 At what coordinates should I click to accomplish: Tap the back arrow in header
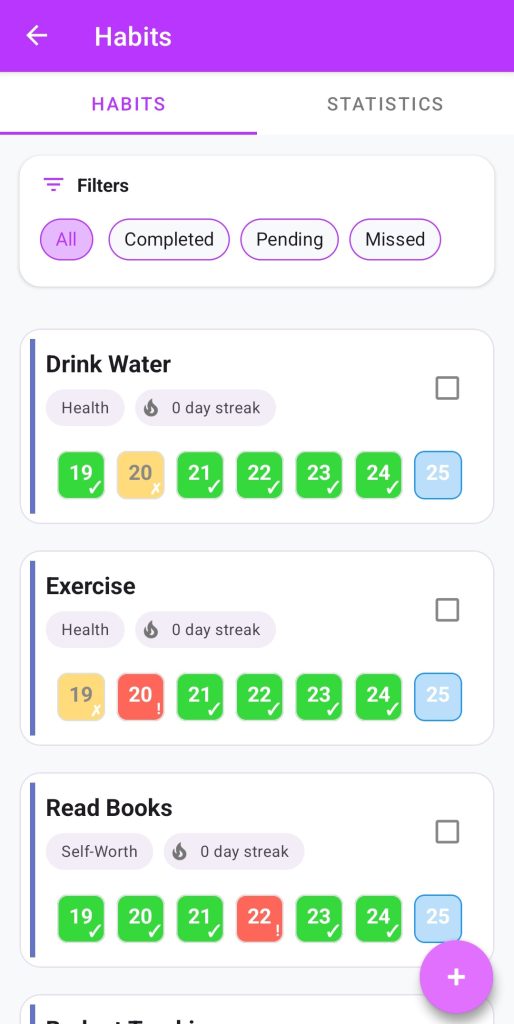[37, 35]
